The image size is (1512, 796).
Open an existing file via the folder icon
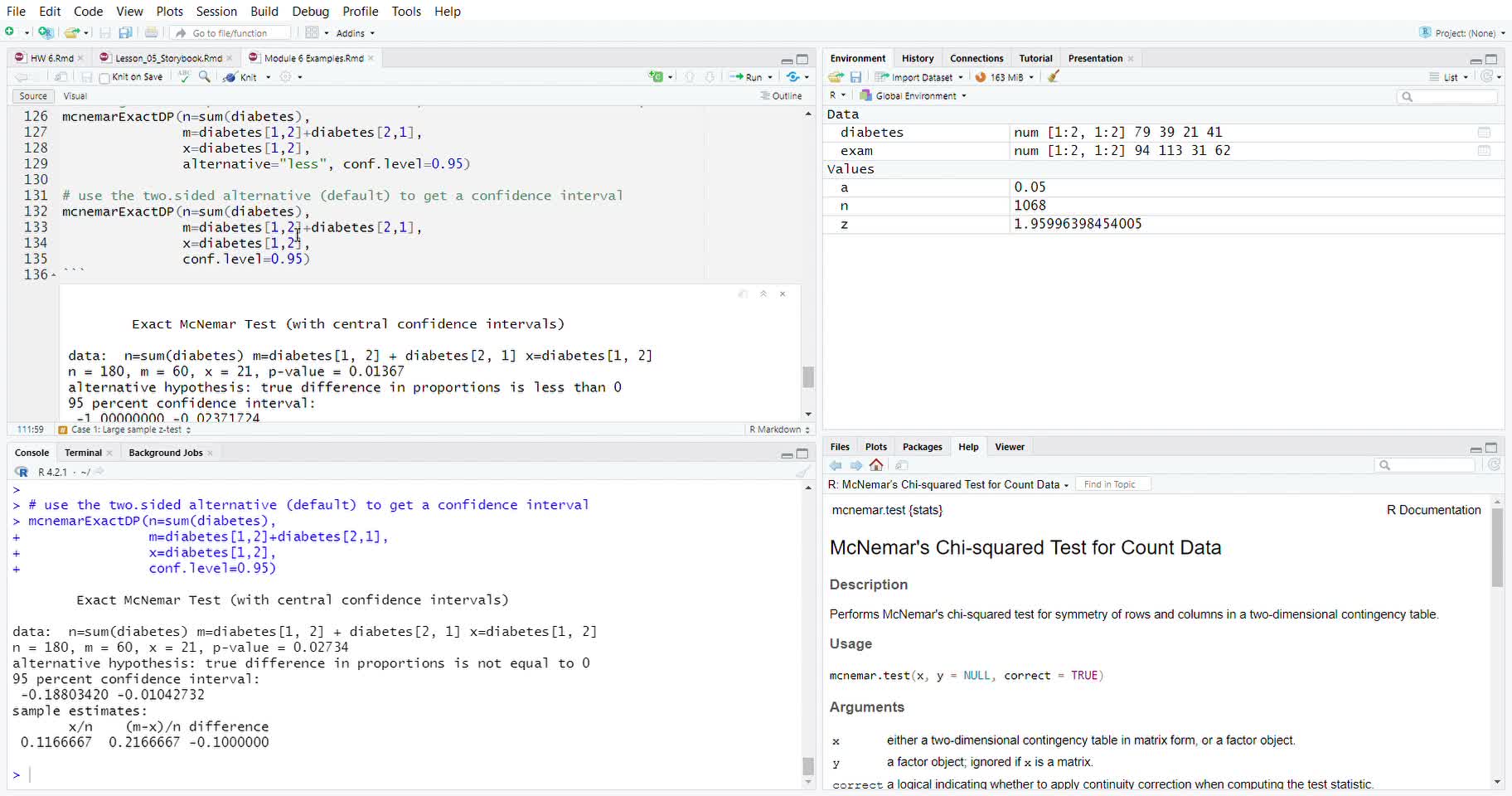pos(72,32)
